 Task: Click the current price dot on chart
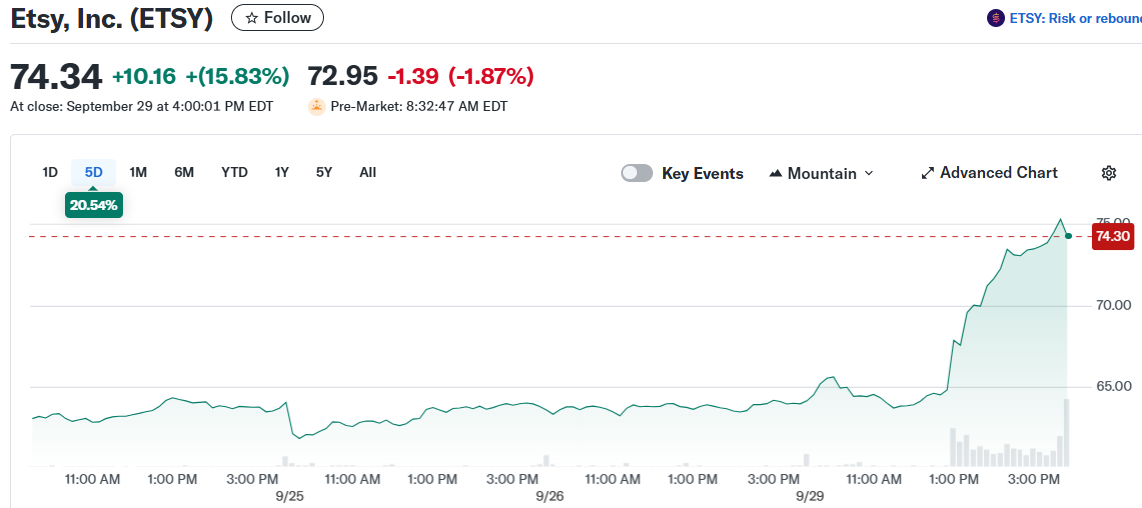tap(1068, 236)
